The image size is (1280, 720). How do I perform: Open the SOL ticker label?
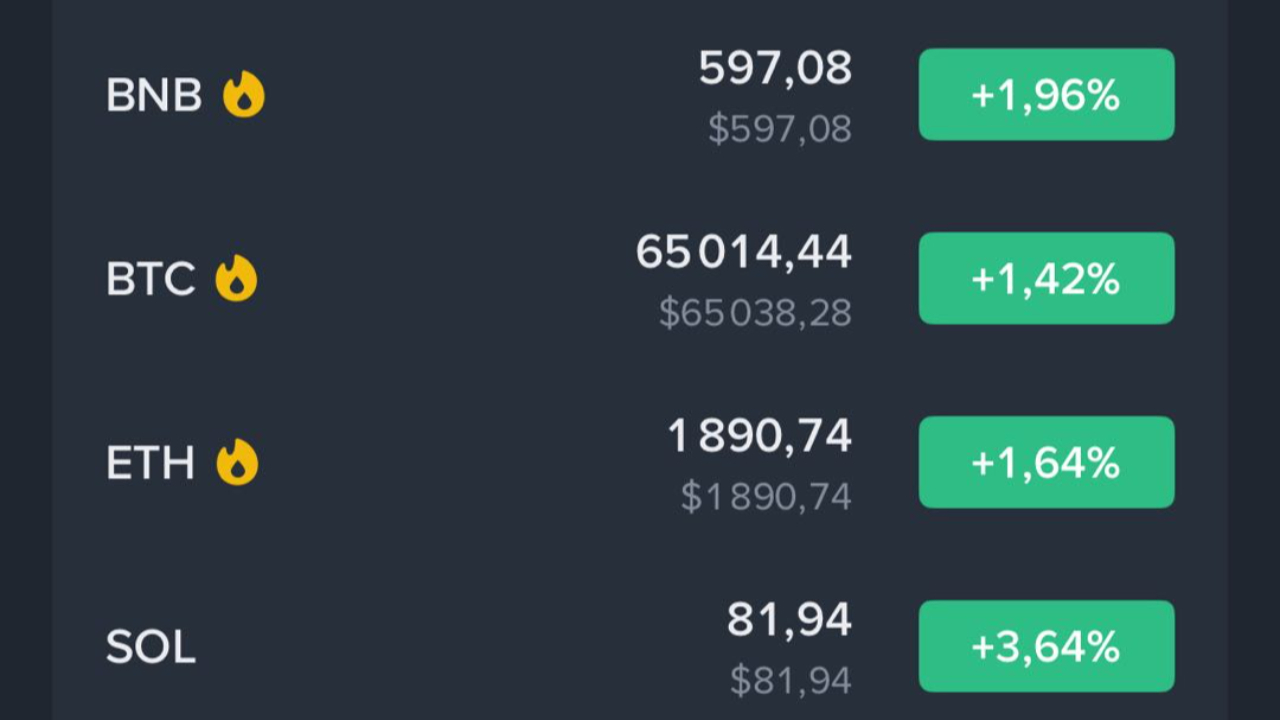(x=151, y=647)
